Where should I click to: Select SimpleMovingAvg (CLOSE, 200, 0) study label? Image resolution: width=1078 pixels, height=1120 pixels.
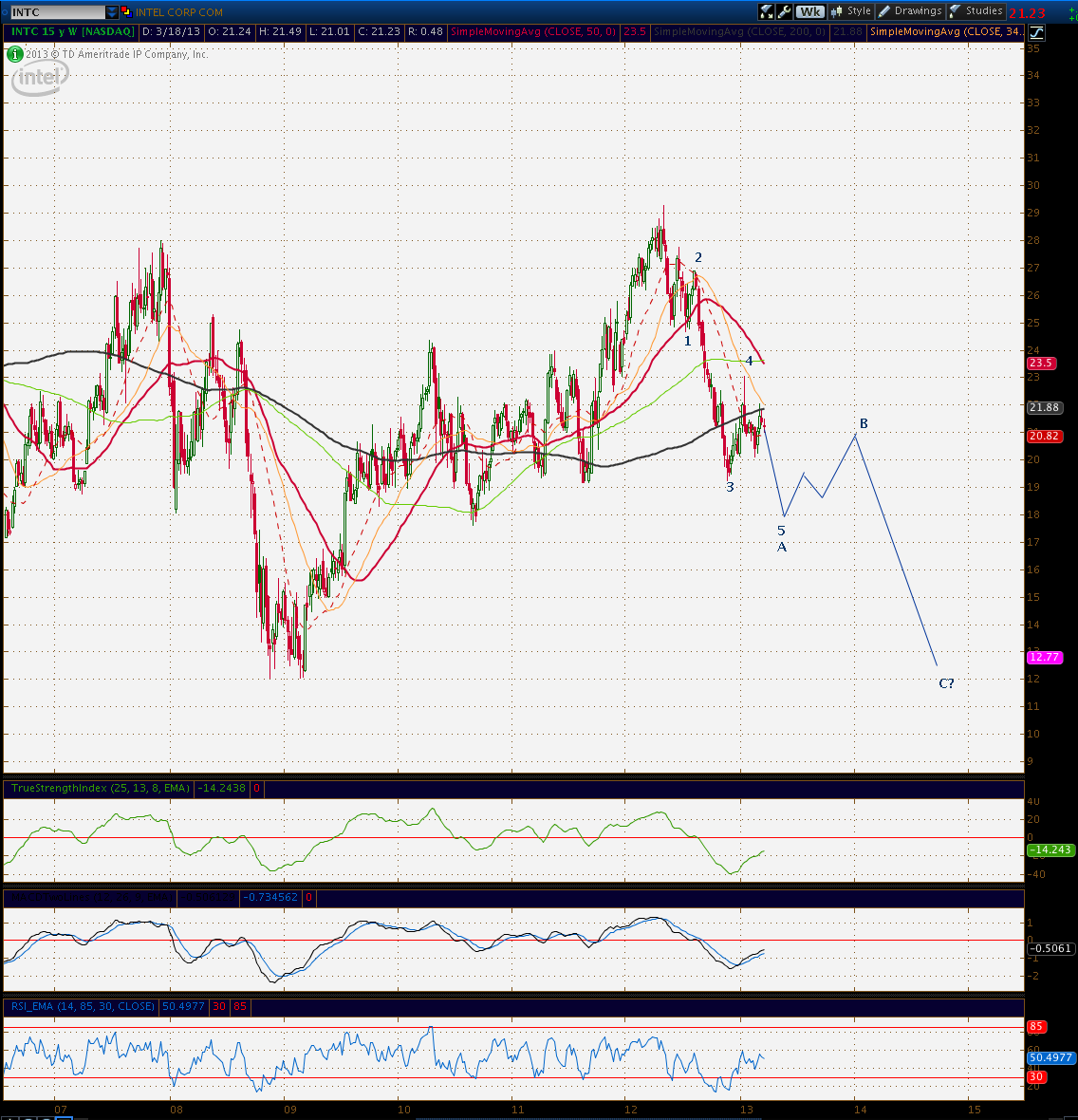click(739, 31)
